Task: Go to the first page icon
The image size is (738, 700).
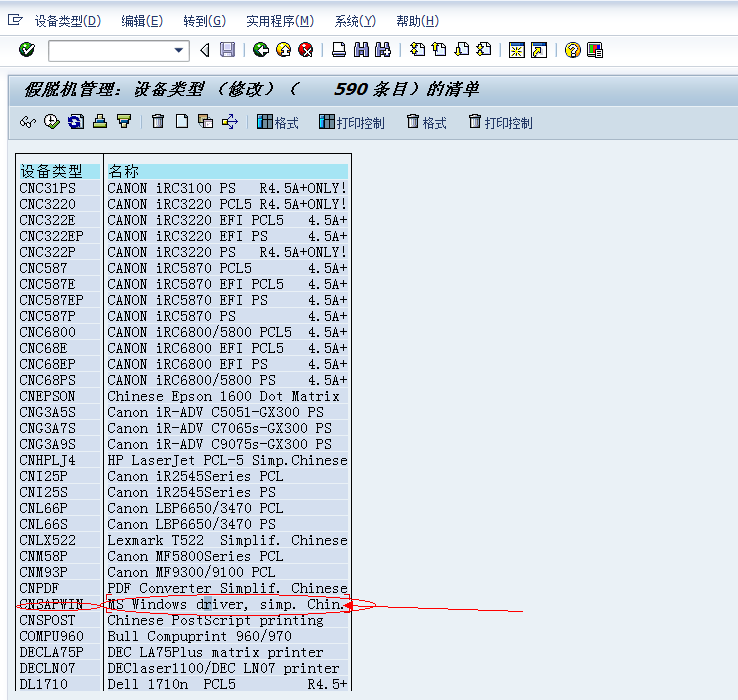Action: pyautogui.click(x=417, y=49)
